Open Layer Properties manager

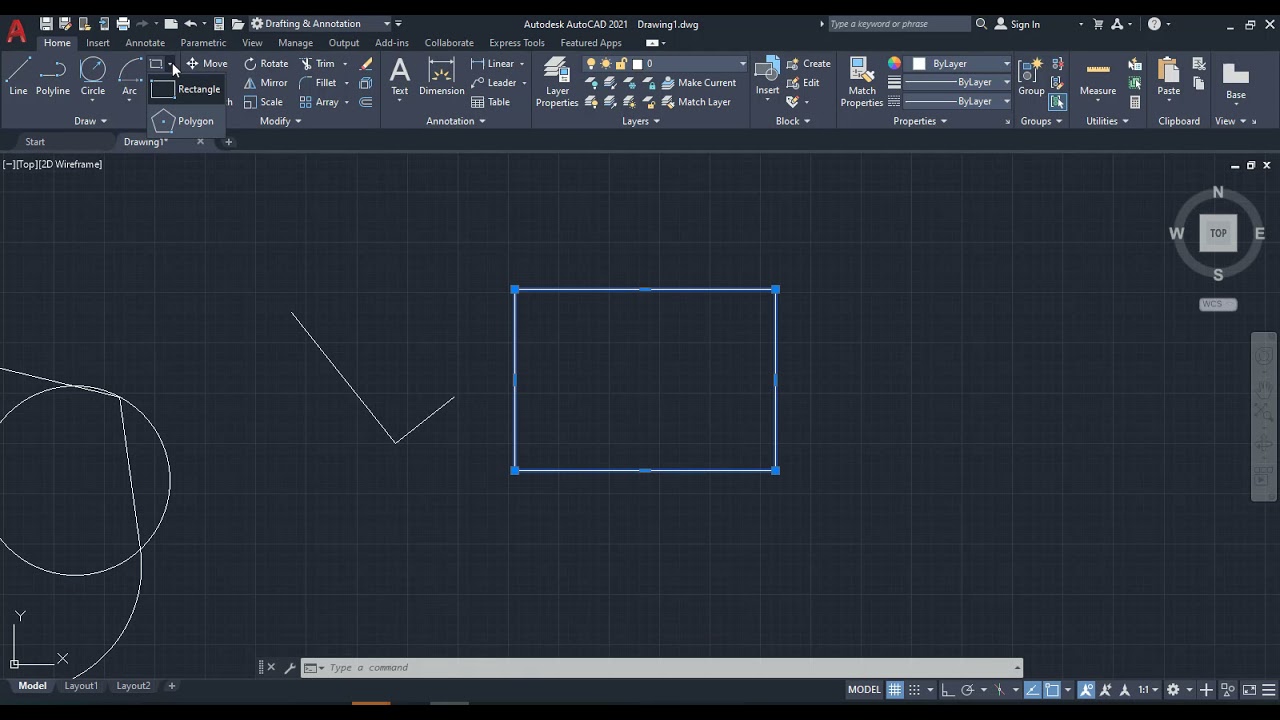(557, 82)
